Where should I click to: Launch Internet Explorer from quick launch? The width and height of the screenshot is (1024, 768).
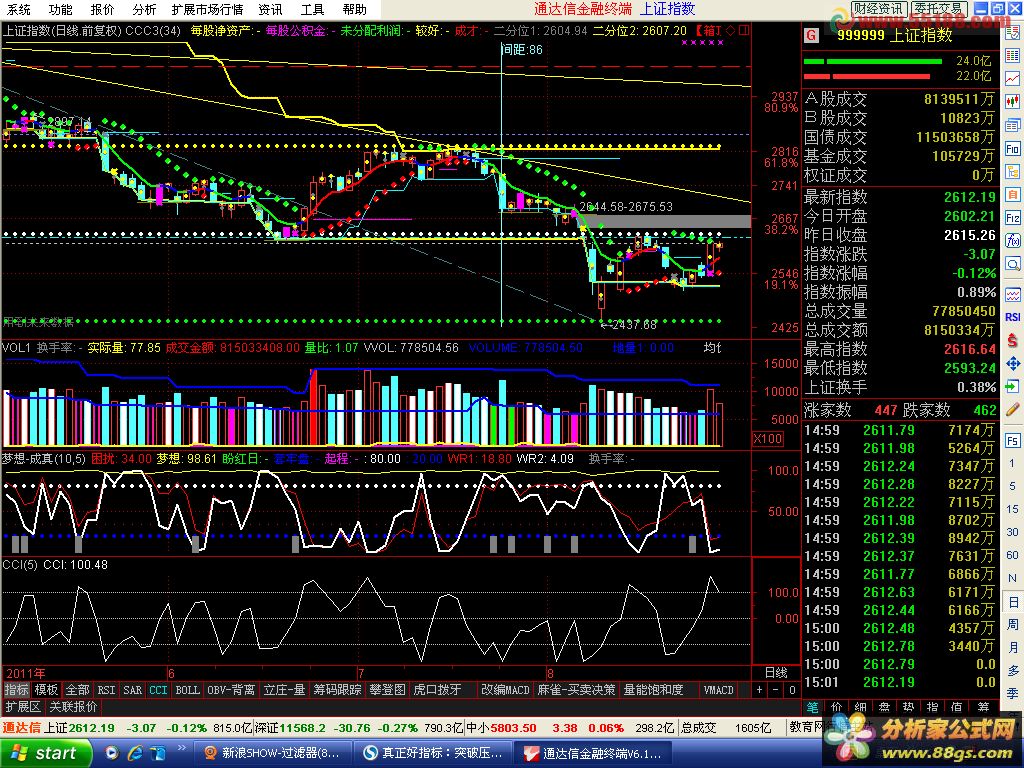(x=135, y=753)
